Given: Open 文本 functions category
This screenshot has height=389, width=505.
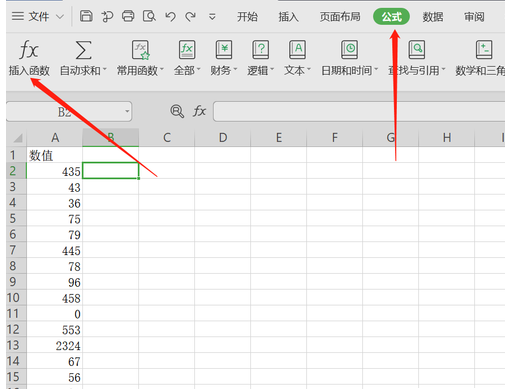Looking at the screenshot, I should pyautogui.click(x=297, y=58).
